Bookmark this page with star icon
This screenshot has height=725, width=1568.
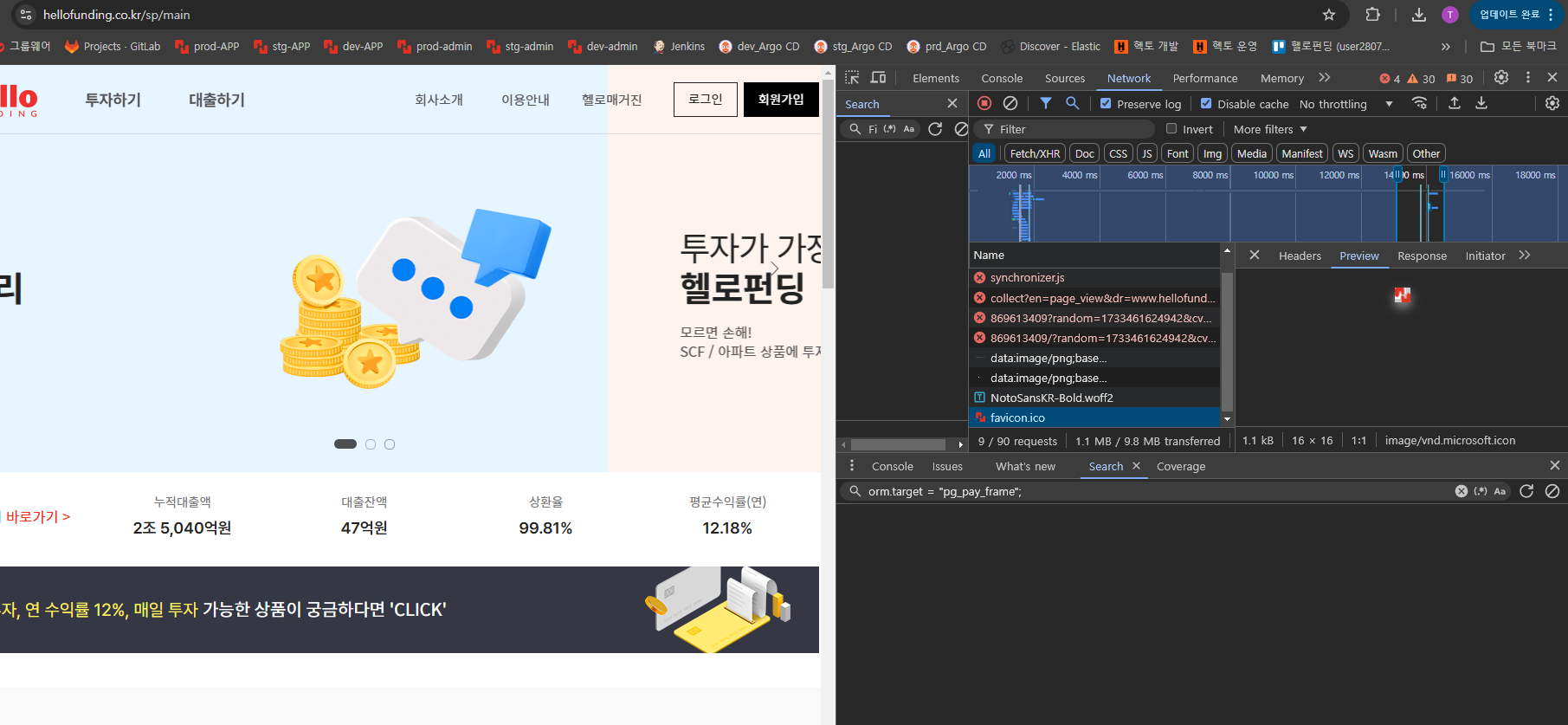tap(1329, 15)
